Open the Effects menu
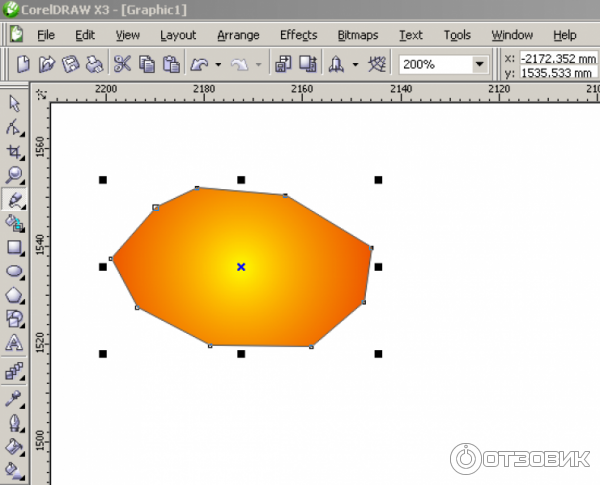The image size is (600, 485). click(x=298, y=35)
